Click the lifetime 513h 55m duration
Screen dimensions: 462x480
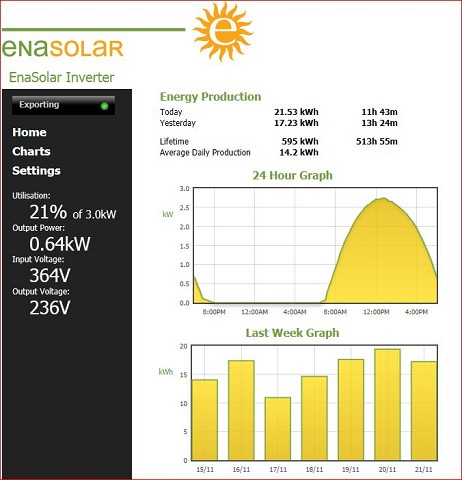point(377,141)
